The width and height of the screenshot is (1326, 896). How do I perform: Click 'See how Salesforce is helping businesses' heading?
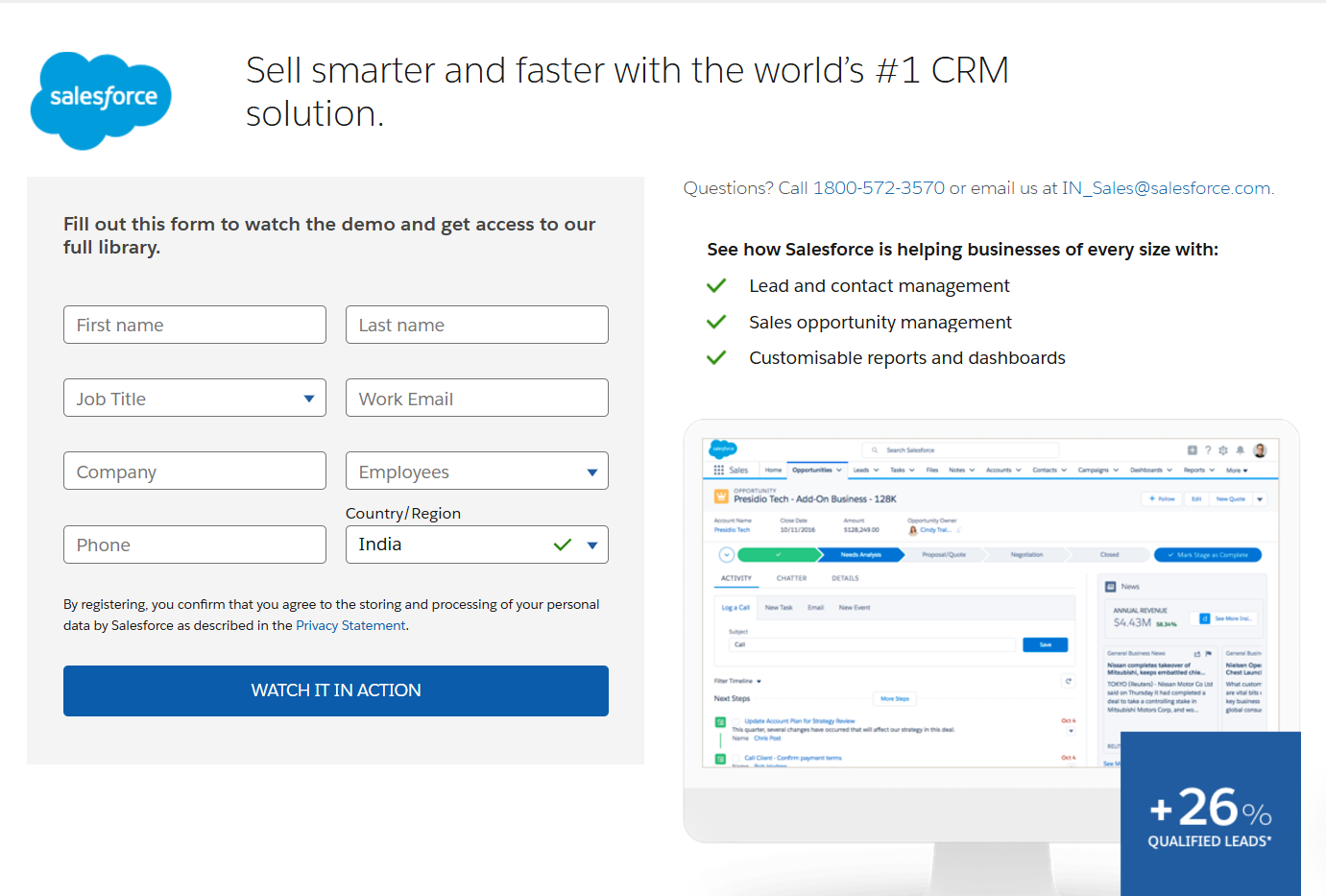tap(962, 249)
